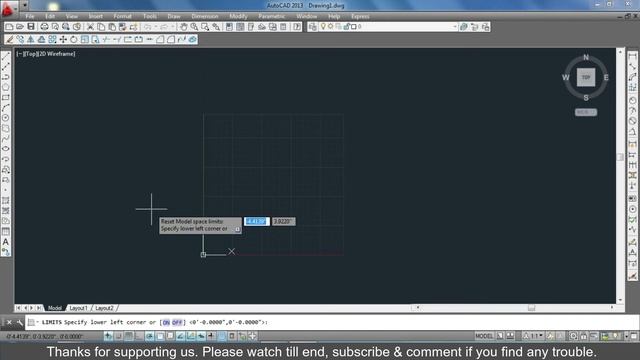640x360 pixels.
Task: Select the Rectangle tool in Draw toolbar
Action: click(6, 98)
